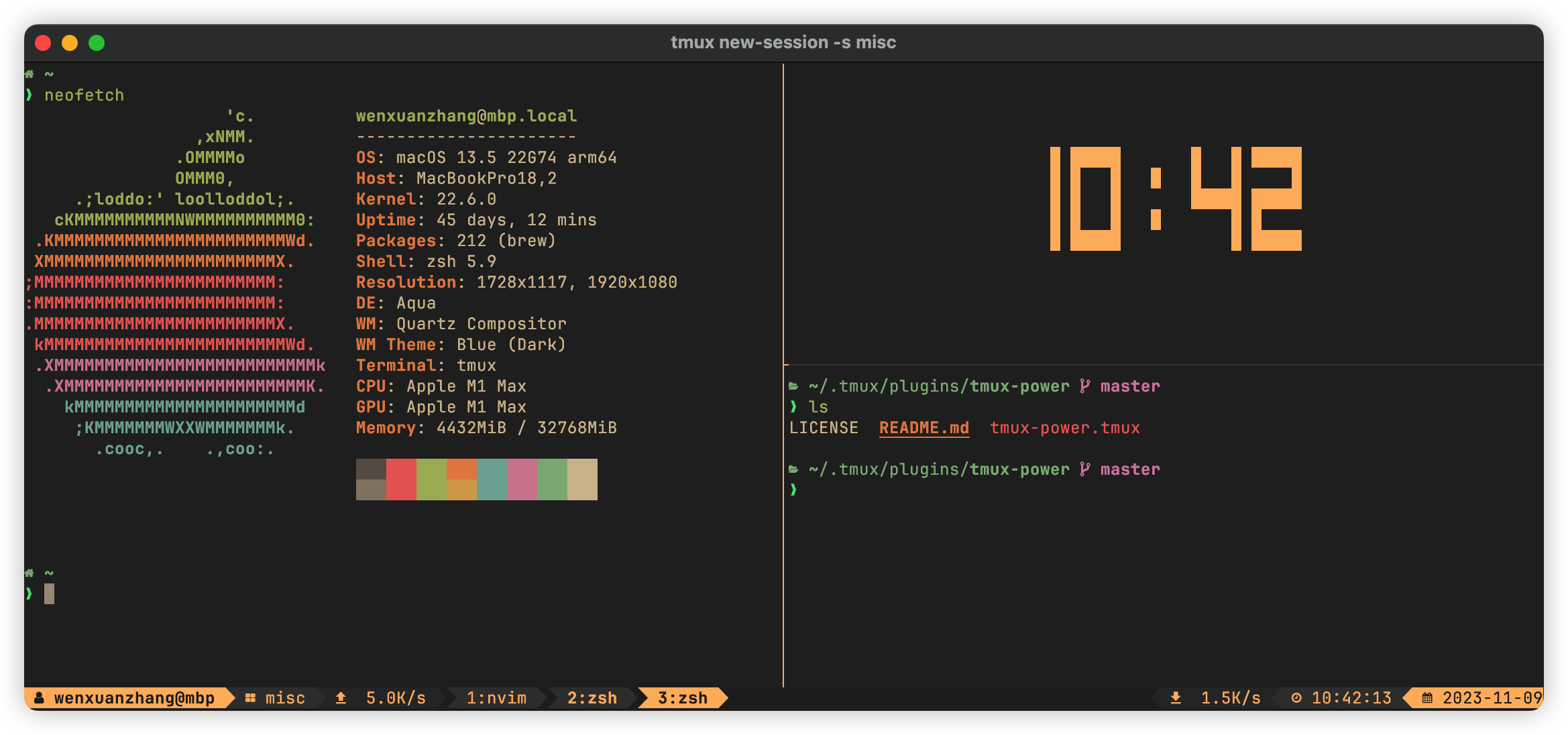Click the home icon above neofetch prompt
Screen dimensions: 1568x735
point(30,74)
